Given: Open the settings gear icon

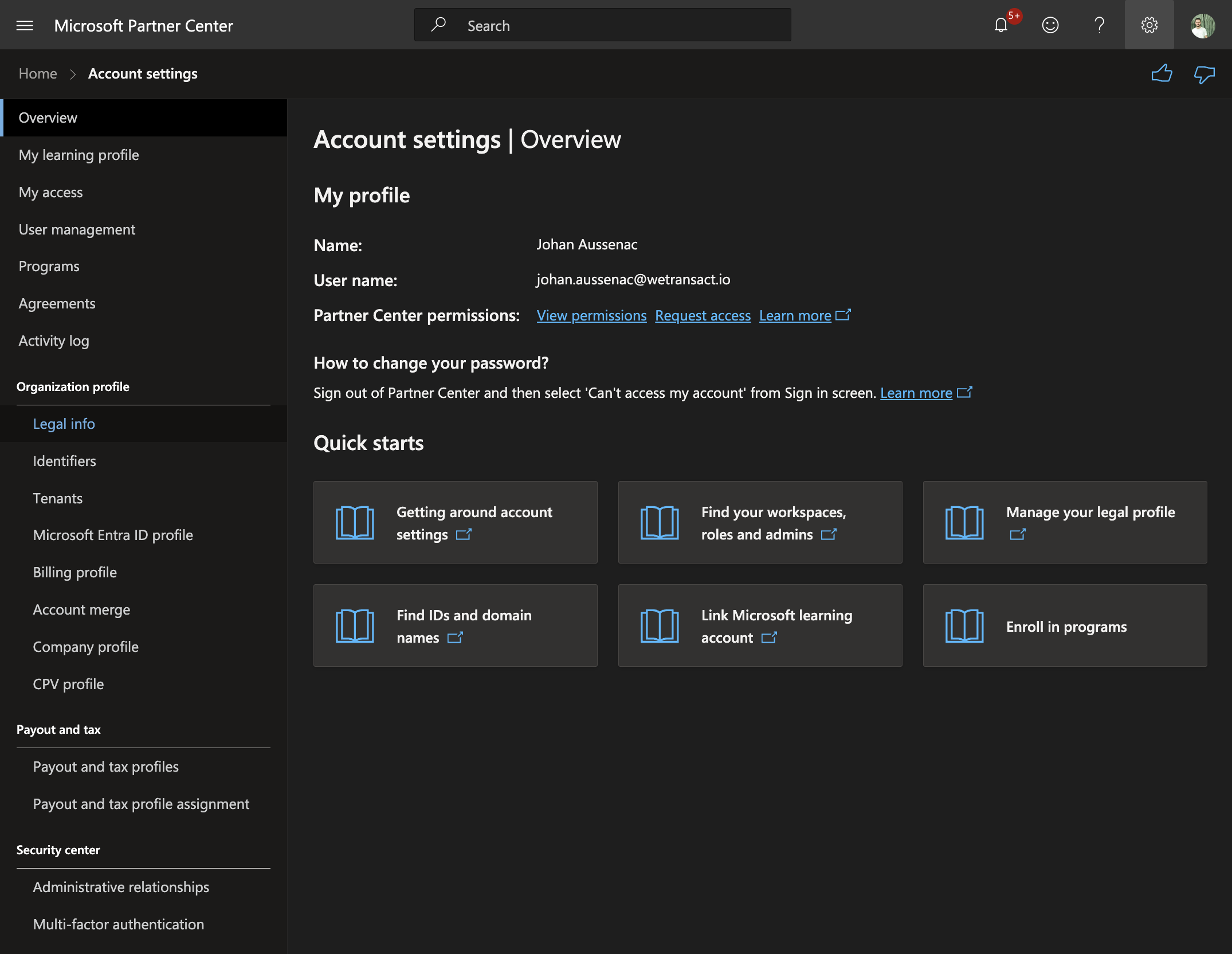Looking at the screenshot, I should tap(1149, 25).
